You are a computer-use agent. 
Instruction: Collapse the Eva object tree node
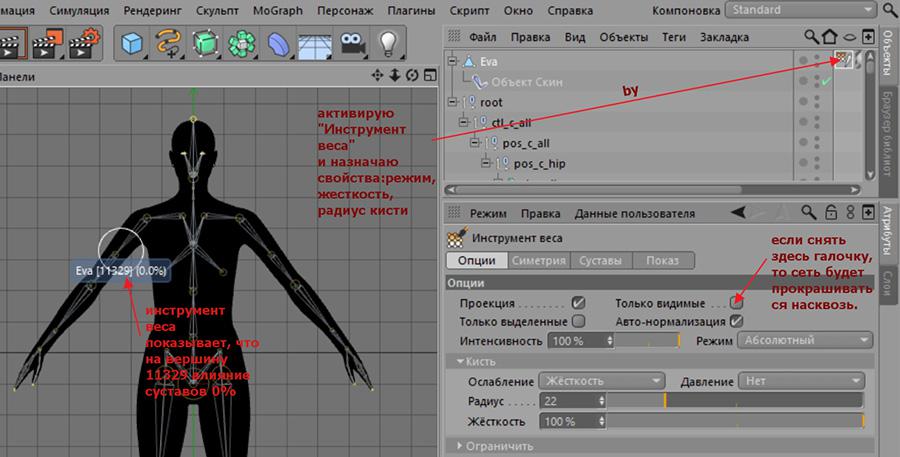[454, 61]
